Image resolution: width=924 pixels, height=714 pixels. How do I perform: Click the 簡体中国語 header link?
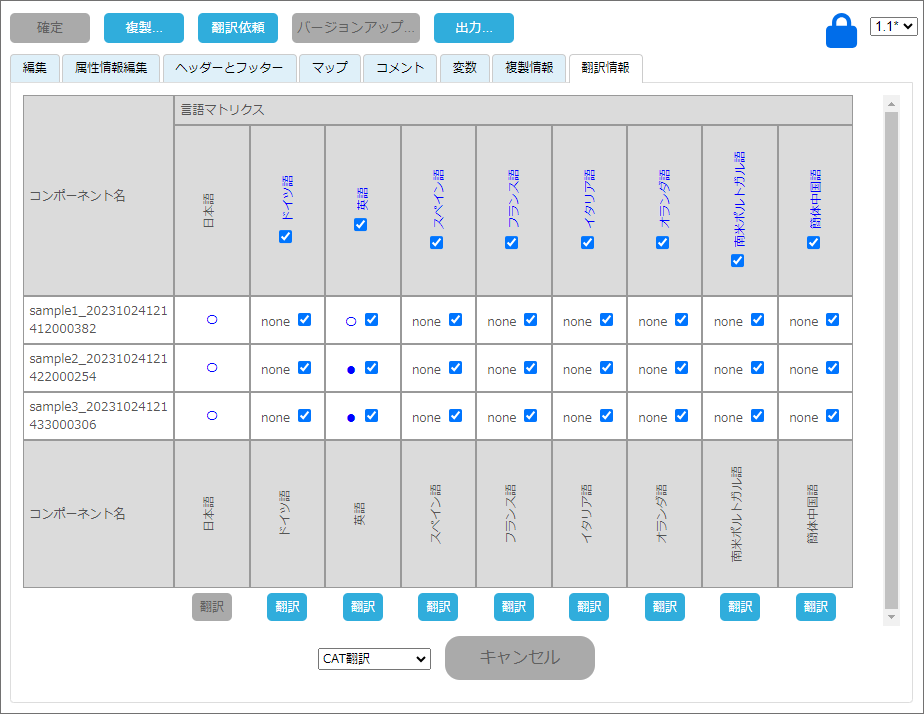814,199
